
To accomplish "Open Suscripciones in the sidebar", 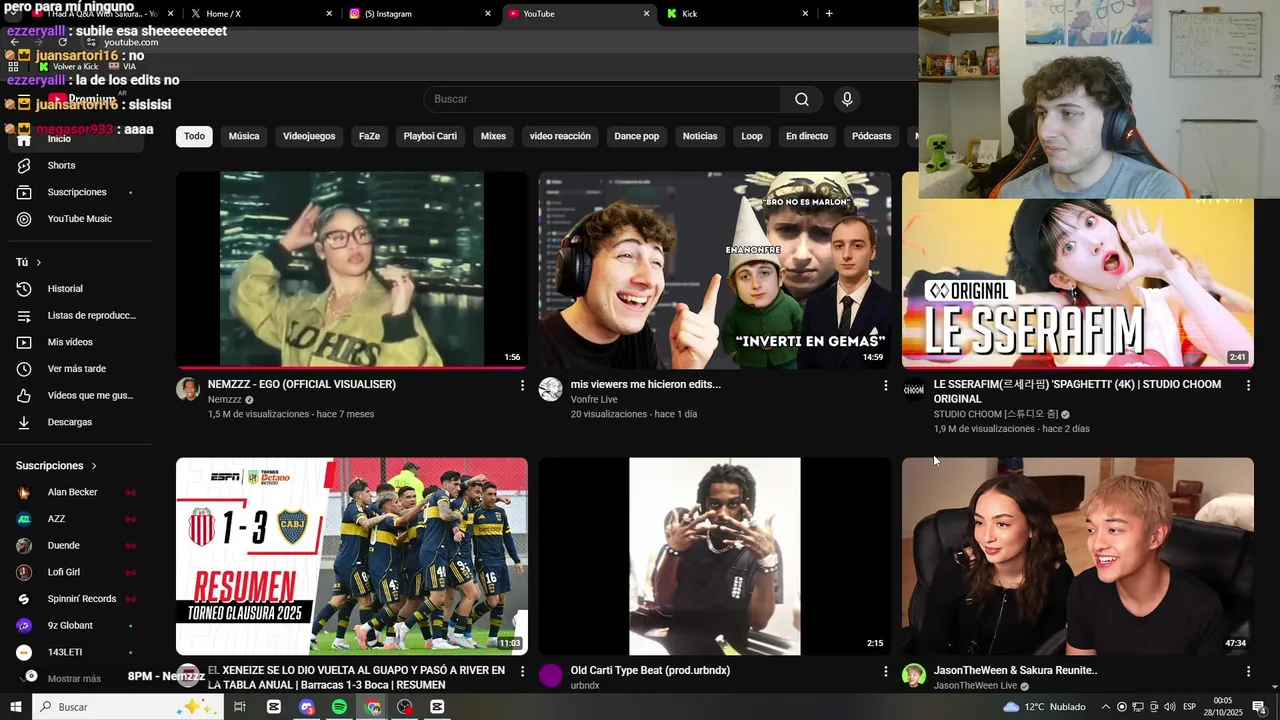I will pyautogui.click(x=76, y=192).
